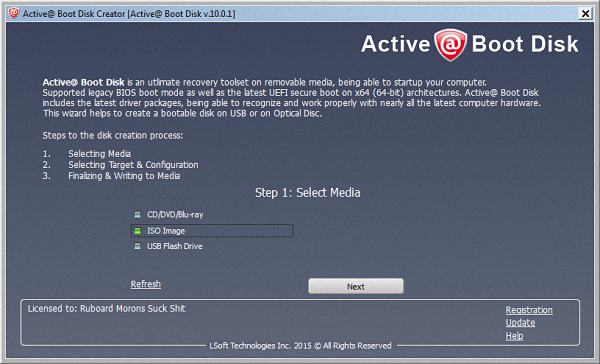
Task: Click the LSoft Technologies copyright text
Action: (300, 346)
